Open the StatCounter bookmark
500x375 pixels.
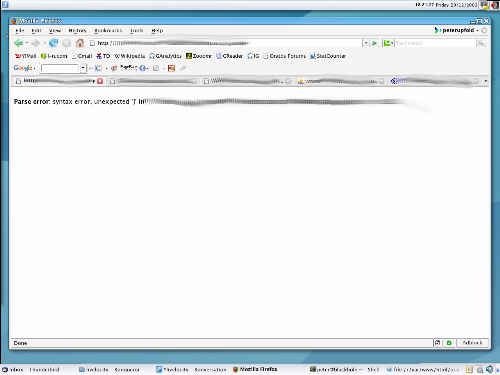pyautogui.click(x=328, y=56)
